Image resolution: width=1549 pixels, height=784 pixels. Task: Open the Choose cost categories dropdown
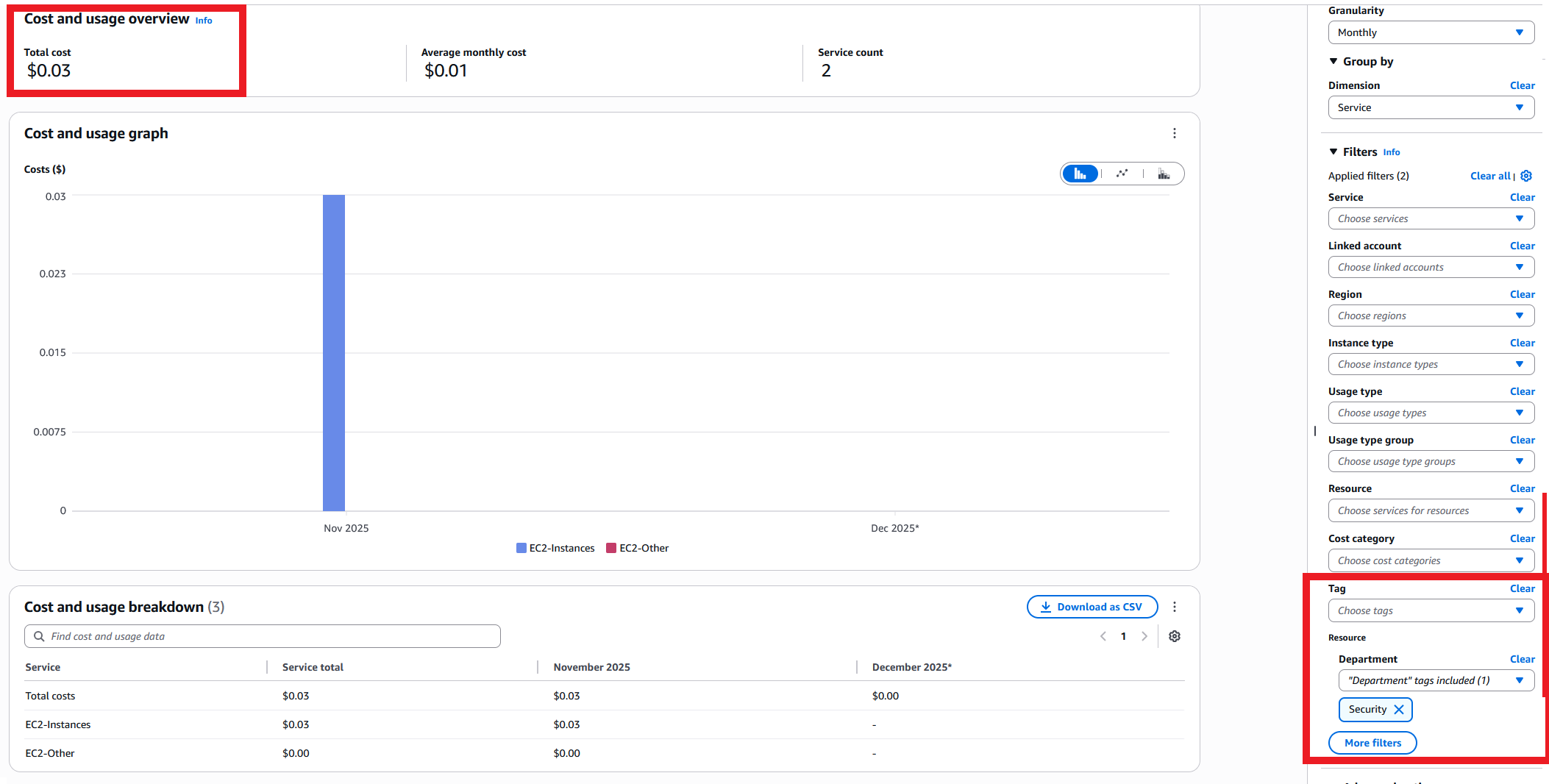click(x=1431, y=560)
